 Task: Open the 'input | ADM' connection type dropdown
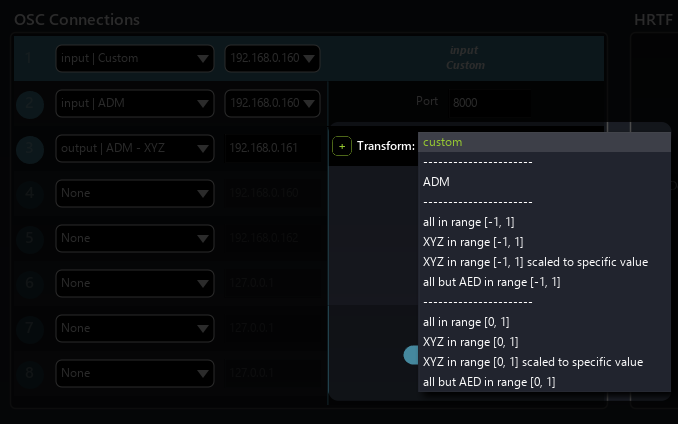[x=135, y=103]
